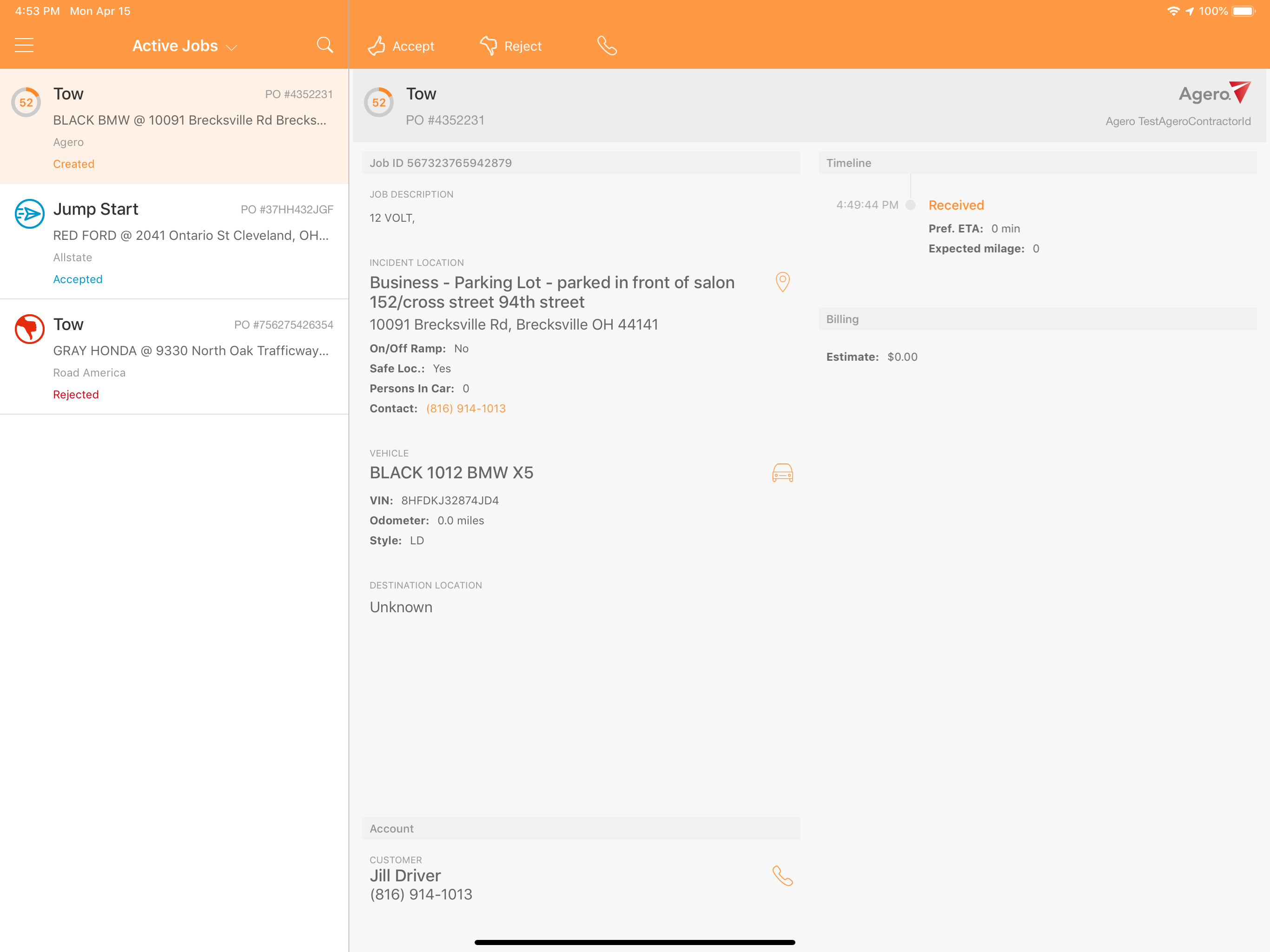Select the Tow job PO #4352231
The image size is (1270, 952).
coord(174,127)
